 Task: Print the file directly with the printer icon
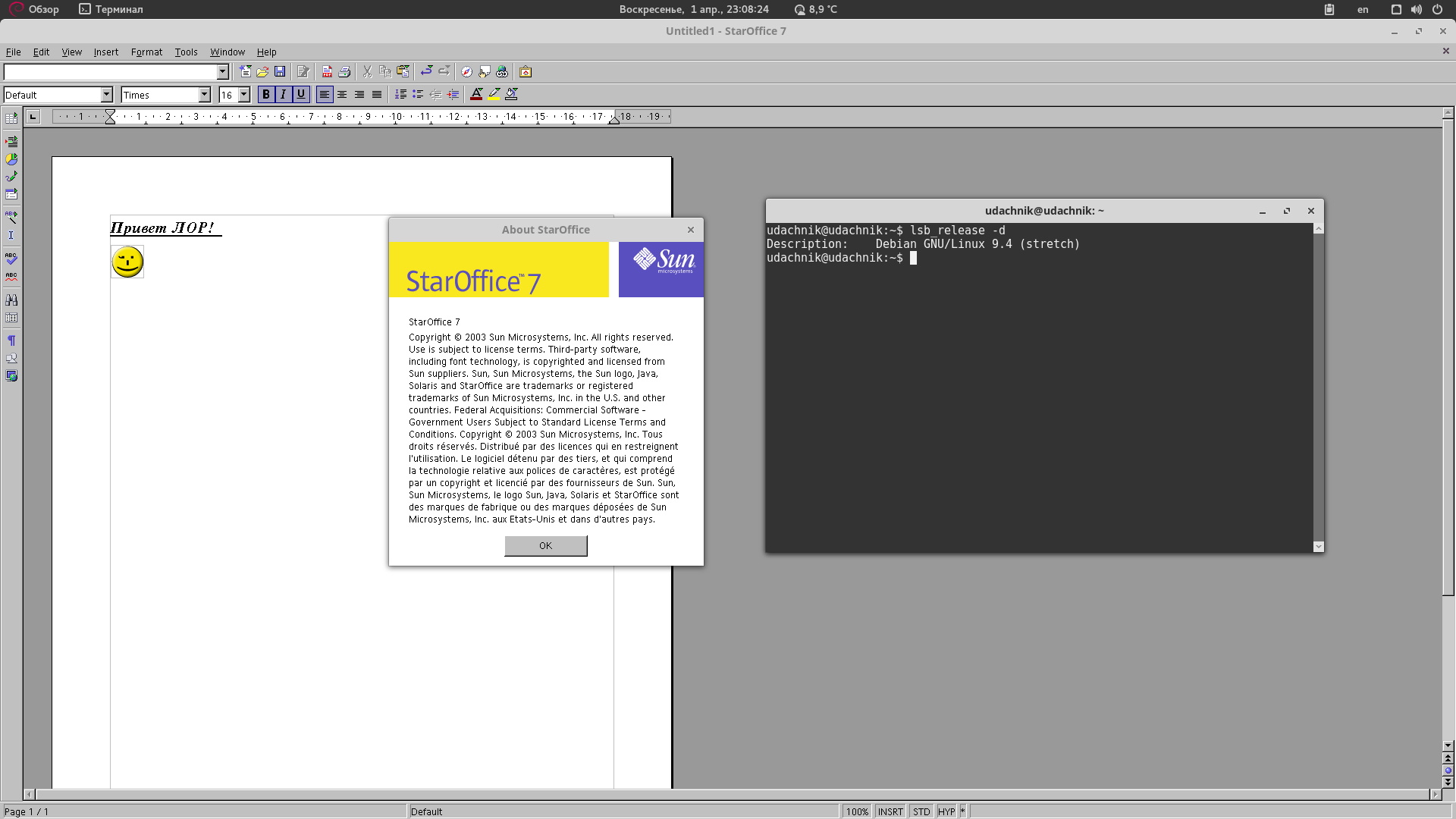point(344,72)
